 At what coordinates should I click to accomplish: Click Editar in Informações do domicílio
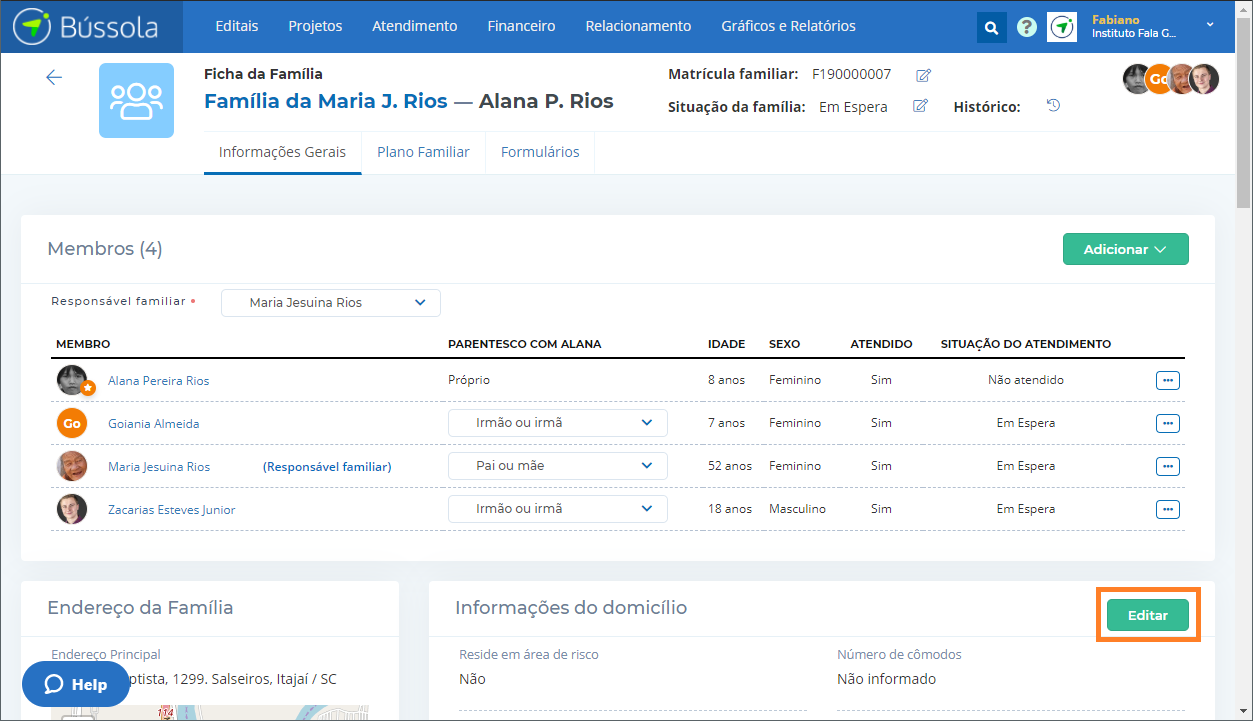pyautogui.click(x=1147, y=615)
